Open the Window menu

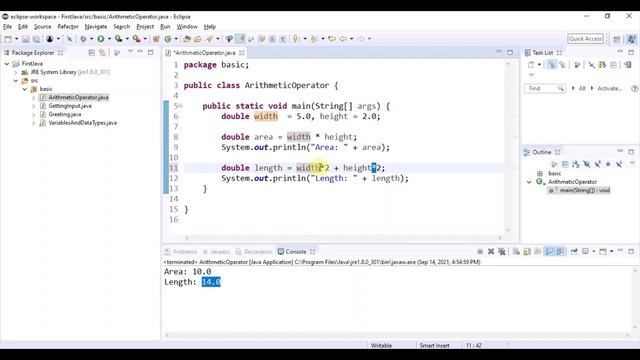tap(187, 27)
